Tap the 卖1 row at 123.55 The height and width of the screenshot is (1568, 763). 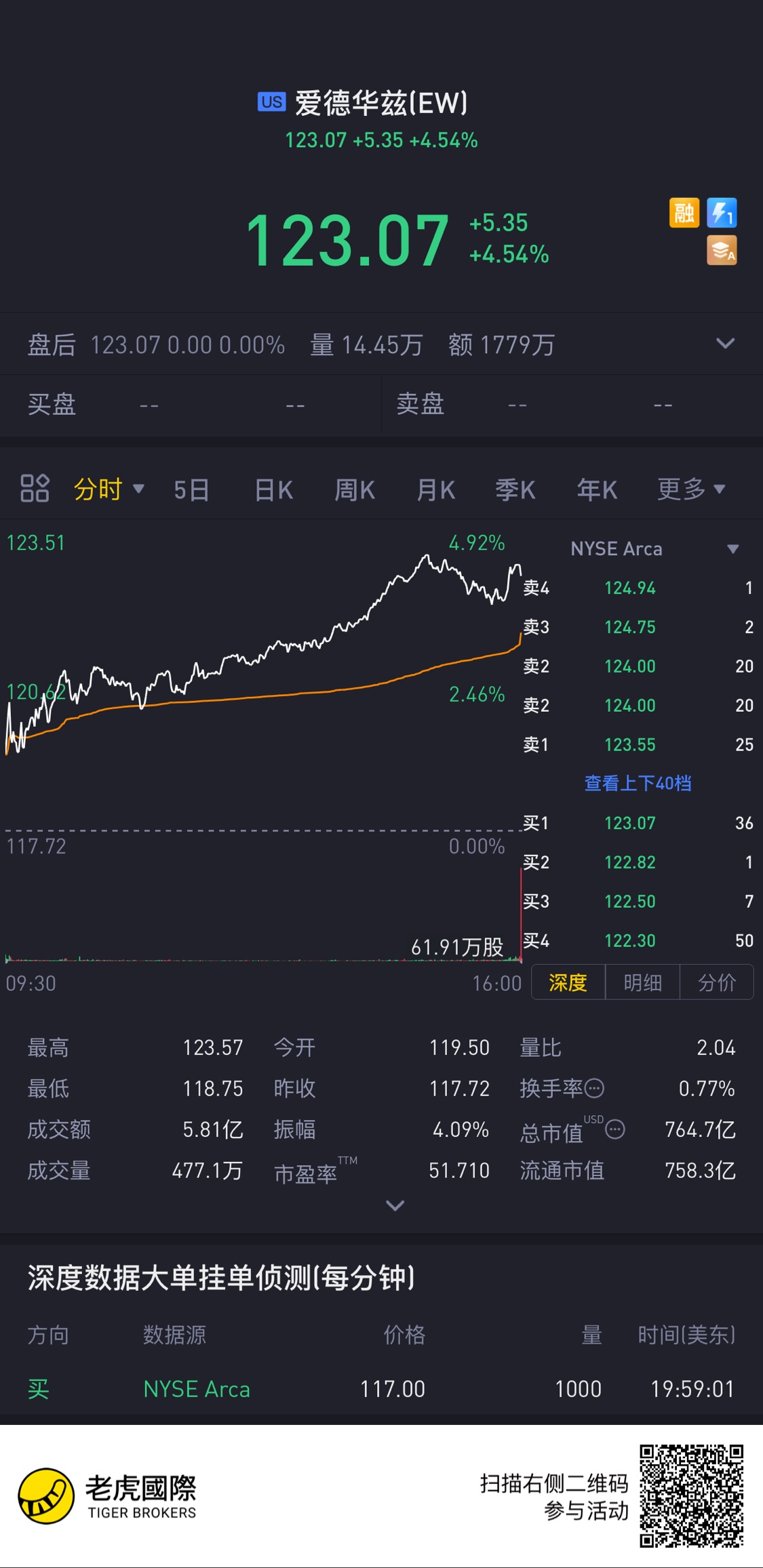tap(638, 744)
